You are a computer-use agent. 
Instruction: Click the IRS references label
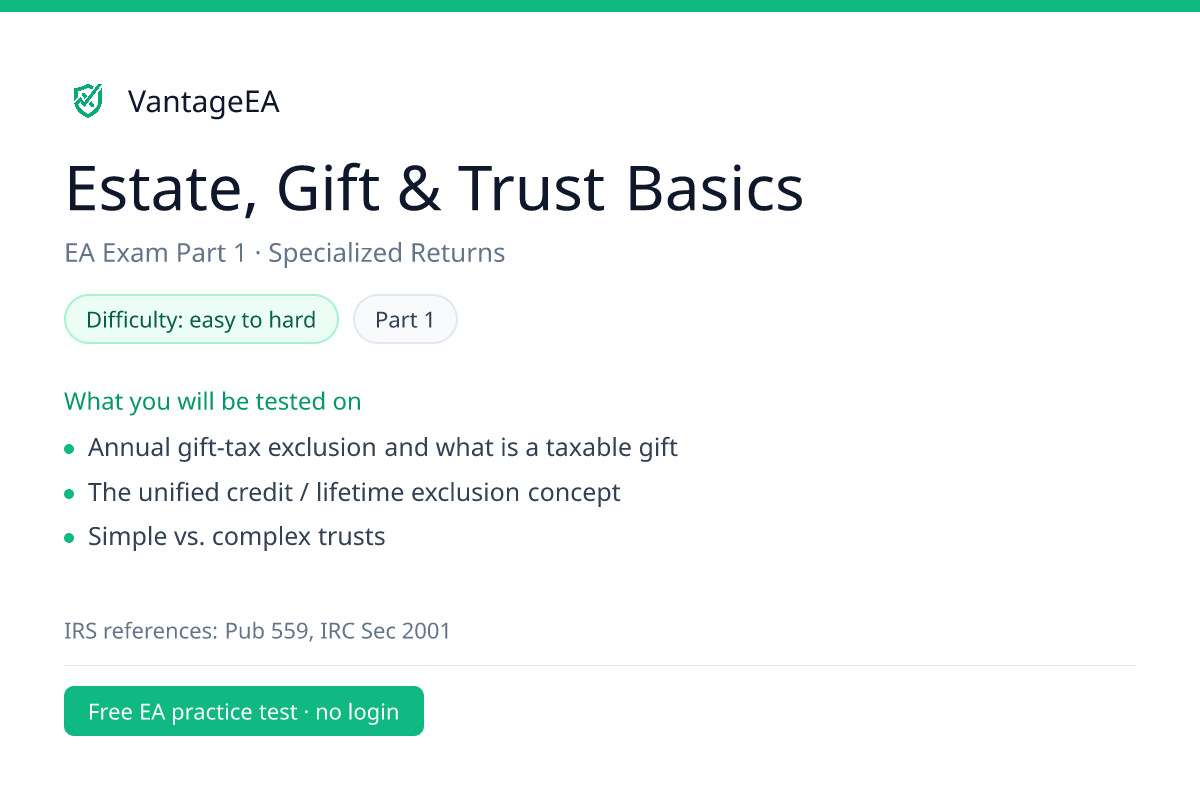click(x=141, y=631)
